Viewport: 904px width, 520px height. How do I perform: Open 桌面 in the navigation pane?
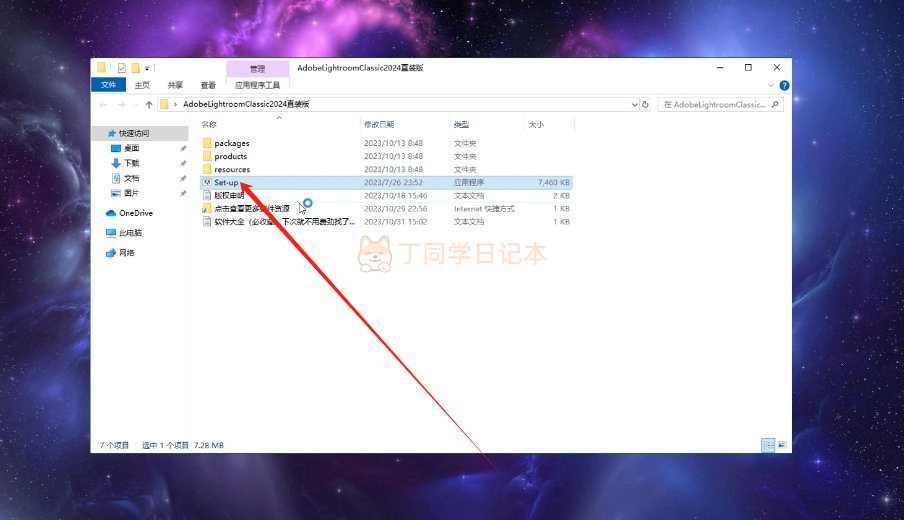click(131, 148)
